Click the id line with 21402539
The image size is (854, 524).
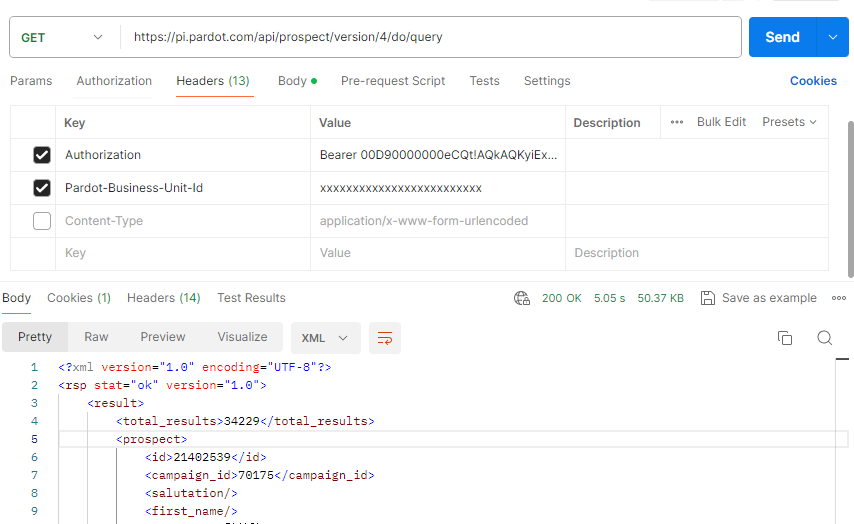pos(206,457)
